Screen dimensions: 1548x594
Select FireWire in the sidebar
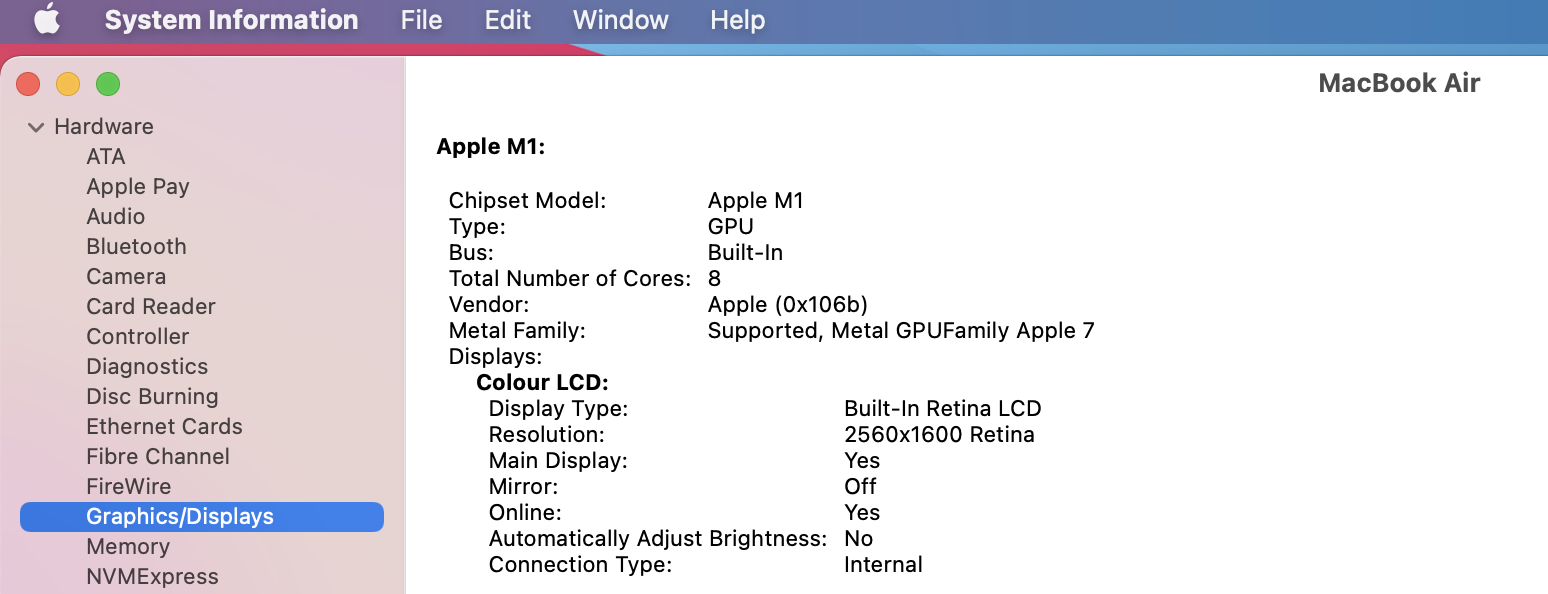[x=129, y=487]
